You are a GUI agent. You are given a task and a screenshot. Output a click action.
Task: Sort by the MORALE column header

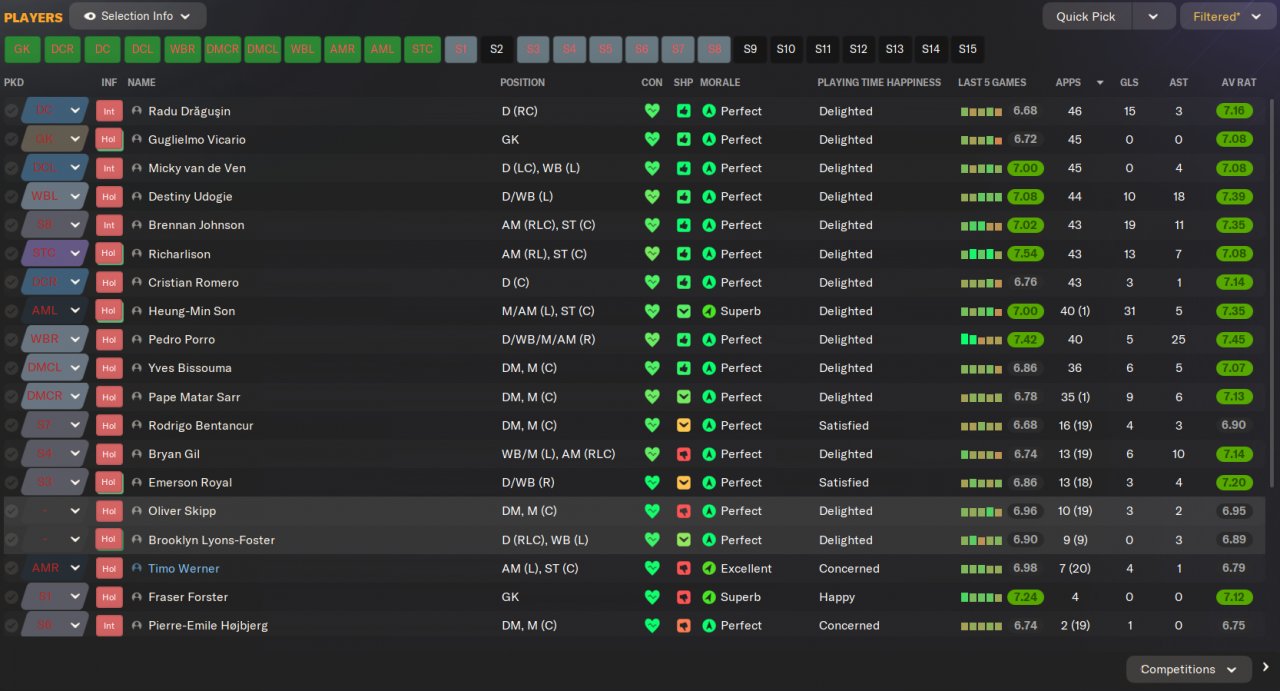click(720, 82)
